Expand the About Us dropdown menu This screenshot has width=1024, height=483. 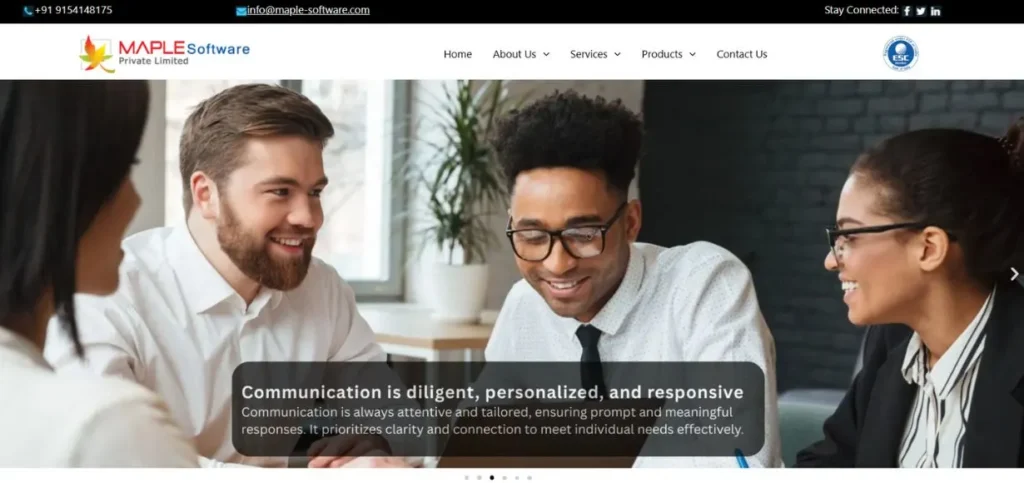tap(521, 54)
